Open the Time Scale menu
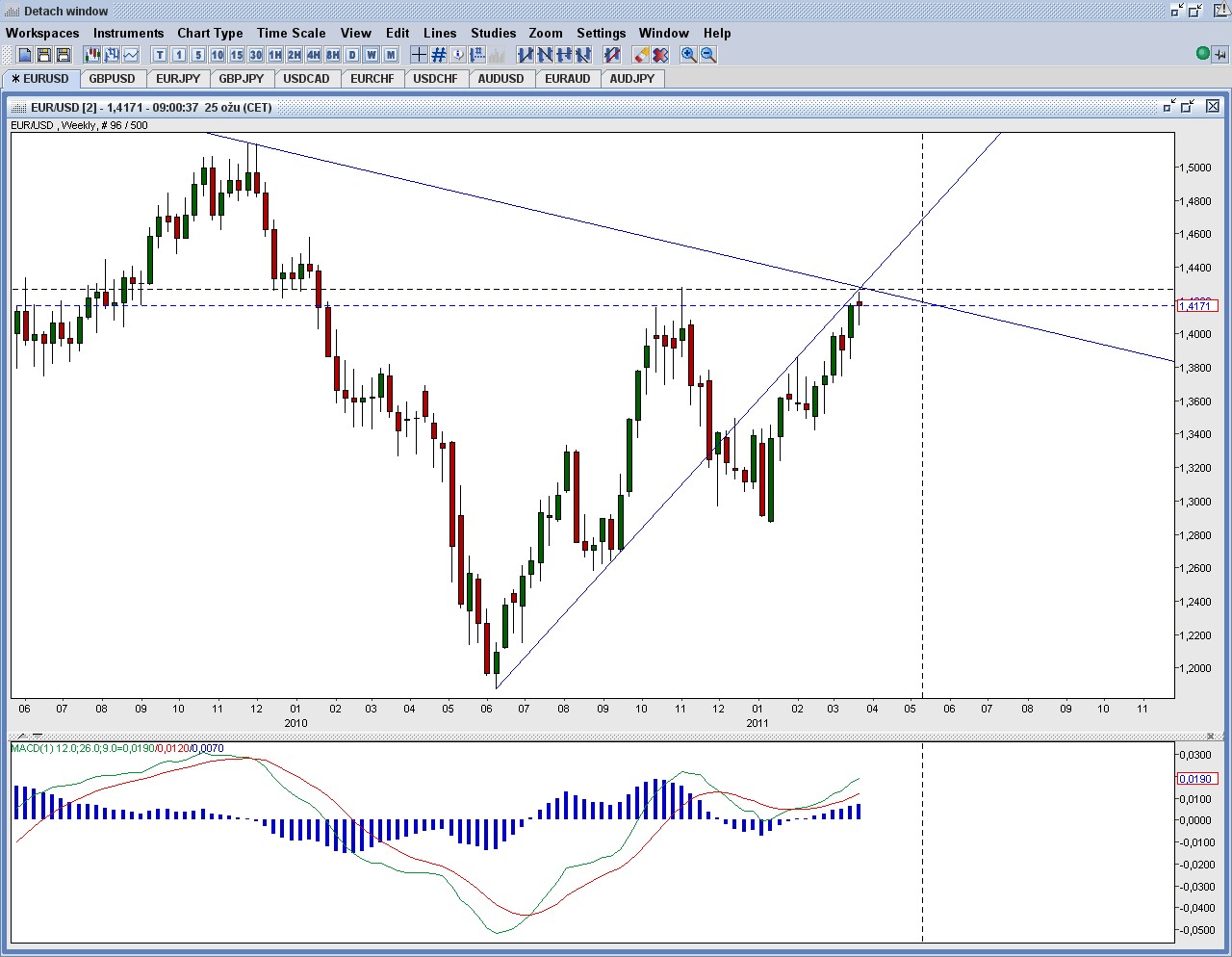The image size is (1232, 957). tap(292, 33)
